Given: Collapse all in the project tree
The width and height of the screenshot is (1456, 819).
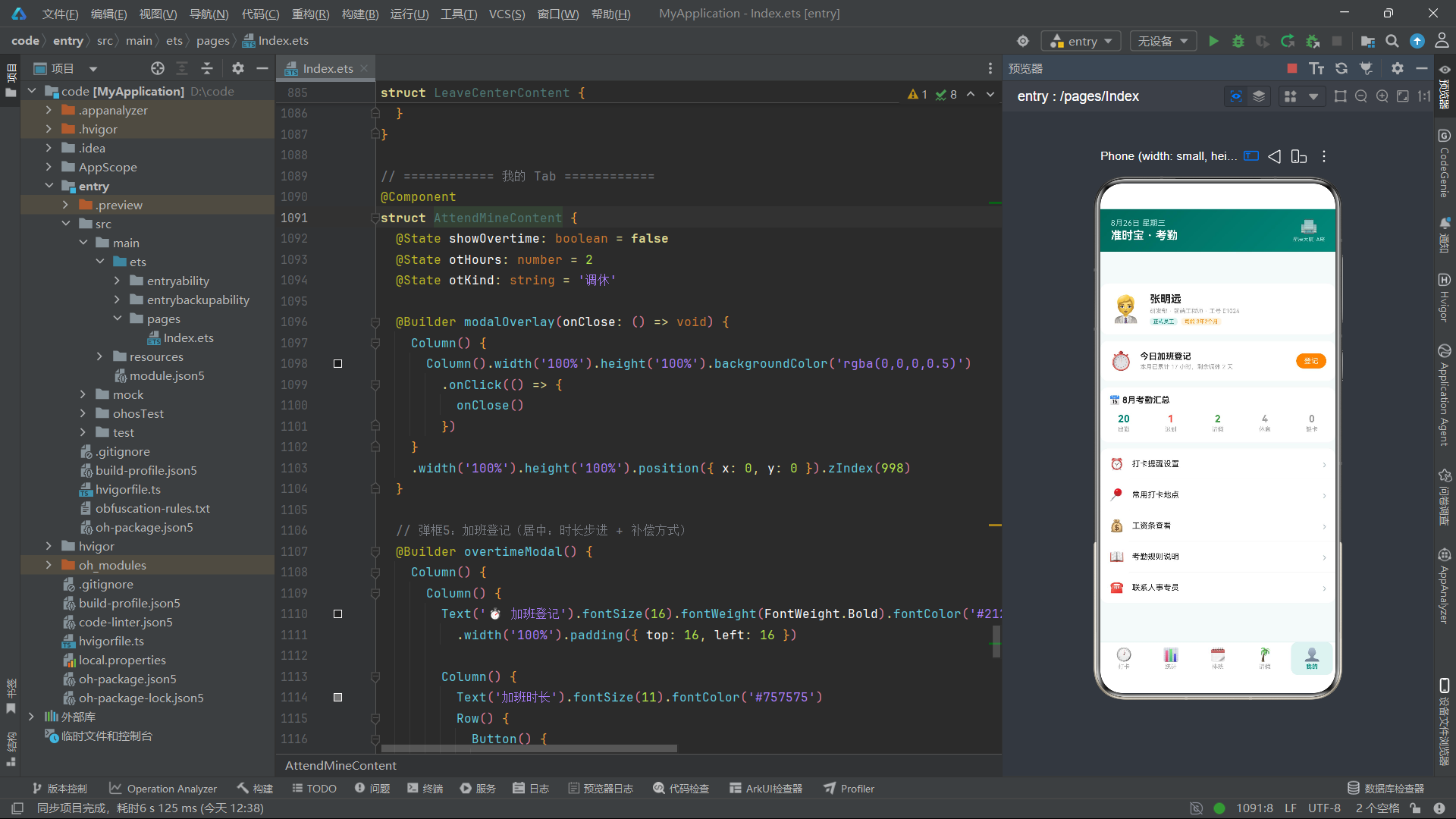Looking at the screenshot, I should coord(206,68).
